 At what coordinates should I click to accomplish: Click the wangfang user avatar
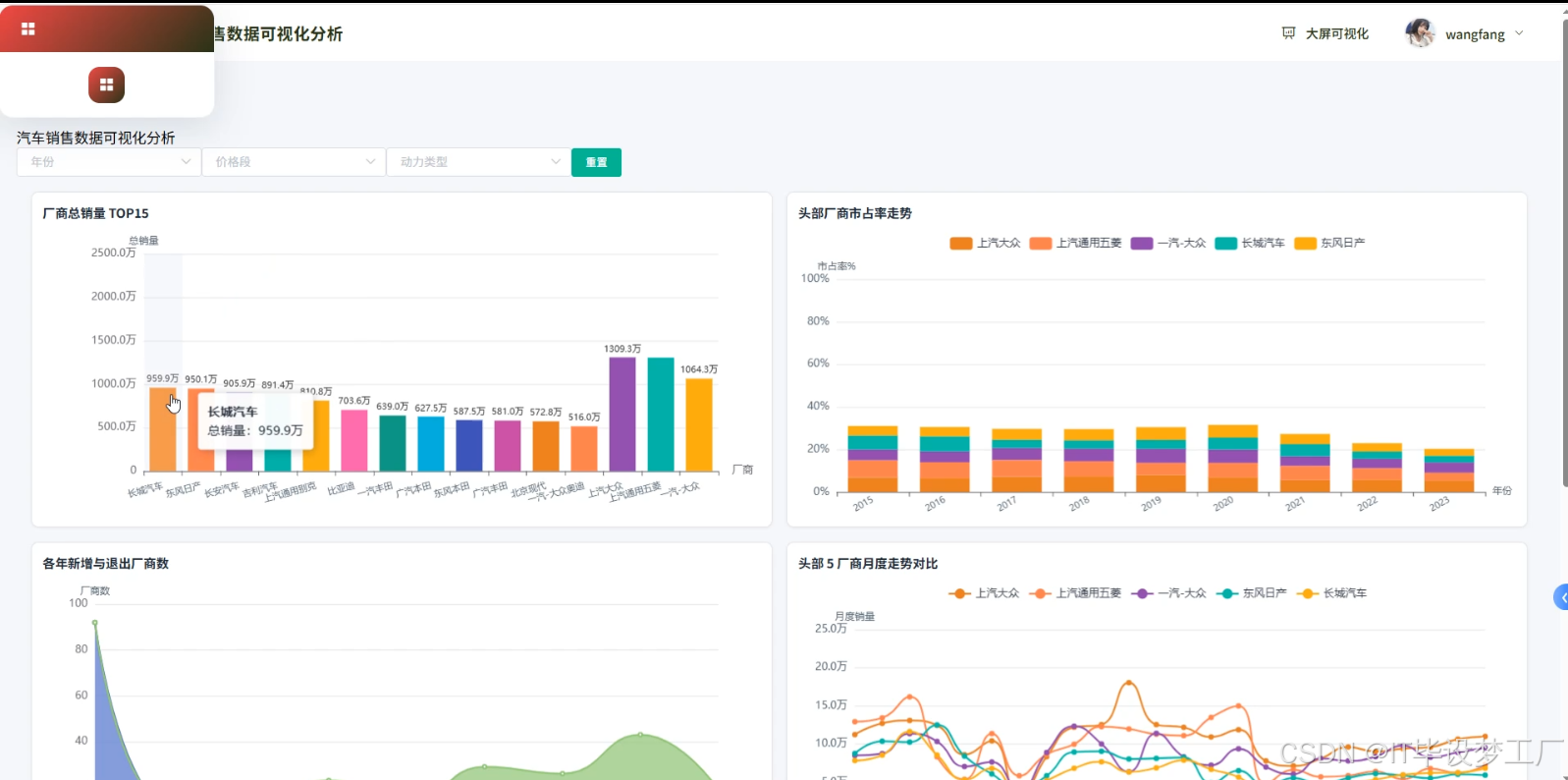pos(1420,33)
